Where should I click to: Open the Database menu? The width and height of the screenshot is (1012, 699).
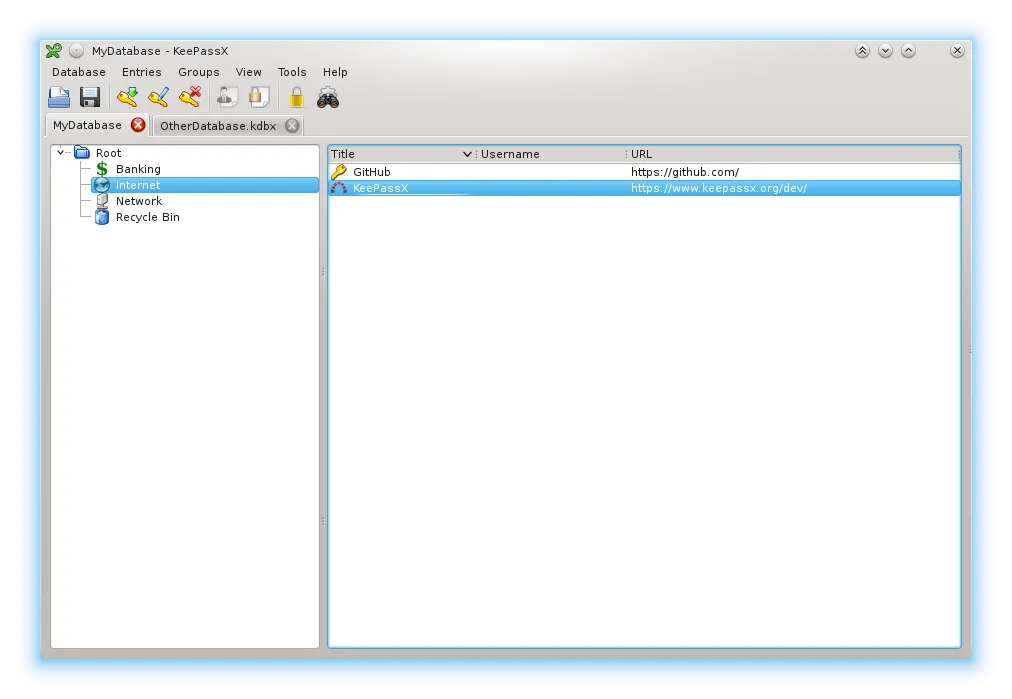coord(79,72)
